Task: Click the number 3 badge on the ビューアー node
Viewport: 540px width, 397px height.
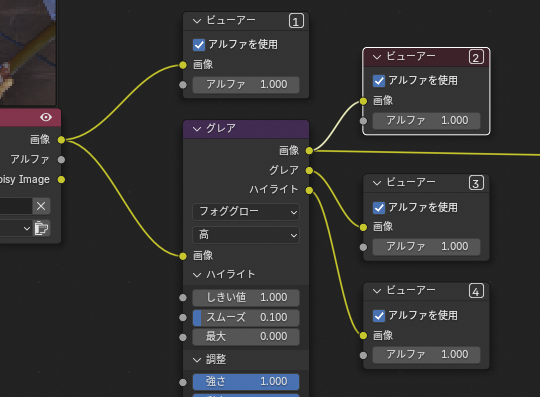Action: click(x=476, y=183)
